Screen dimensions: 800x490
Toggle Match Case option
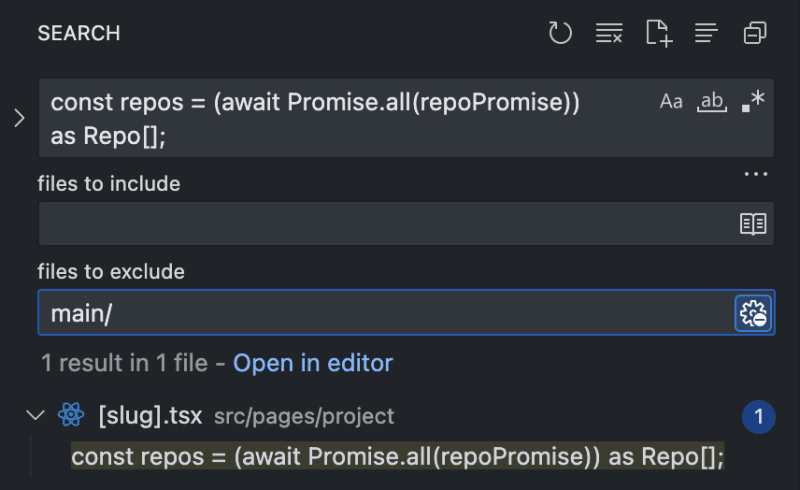[671, 102]
